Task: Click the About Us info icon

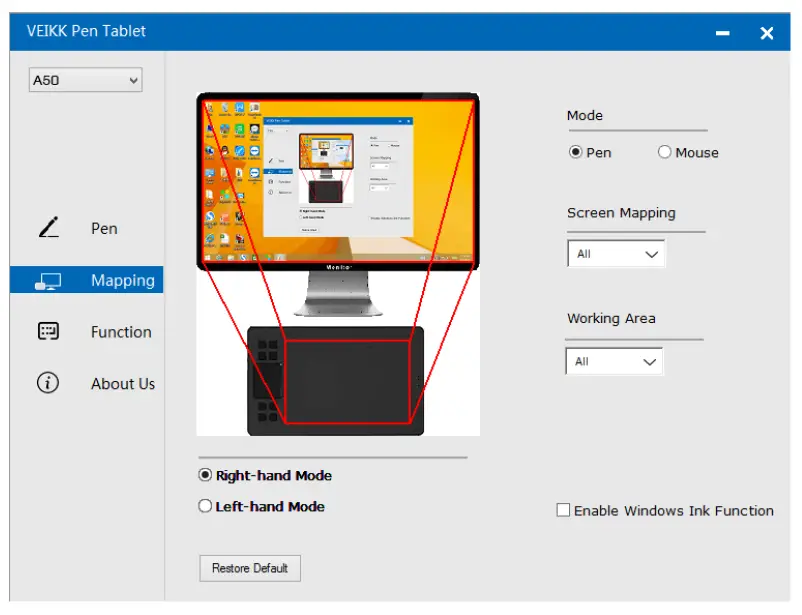Action: coord(48,383)
